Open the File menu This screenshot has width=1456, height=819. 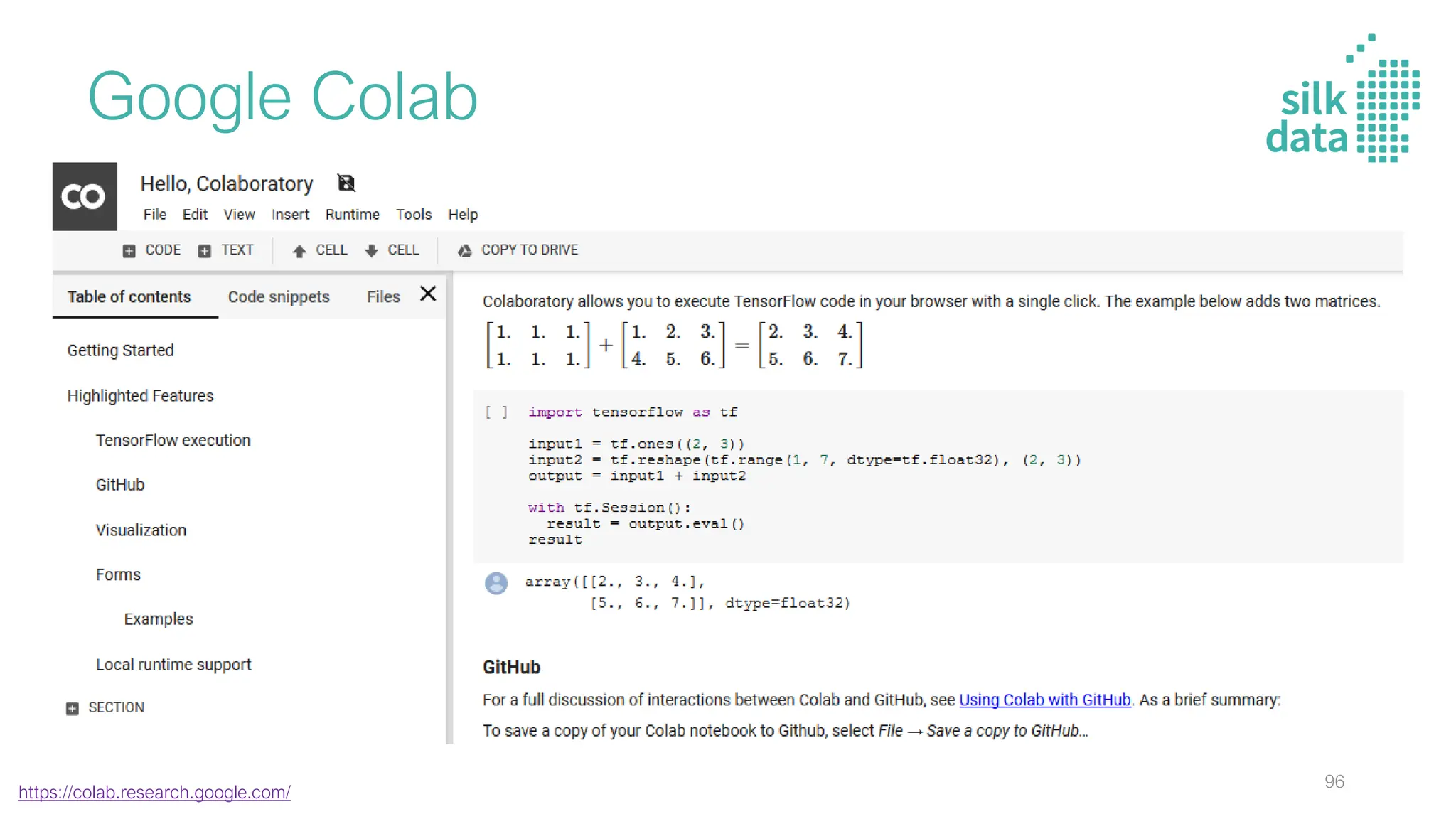155,214
